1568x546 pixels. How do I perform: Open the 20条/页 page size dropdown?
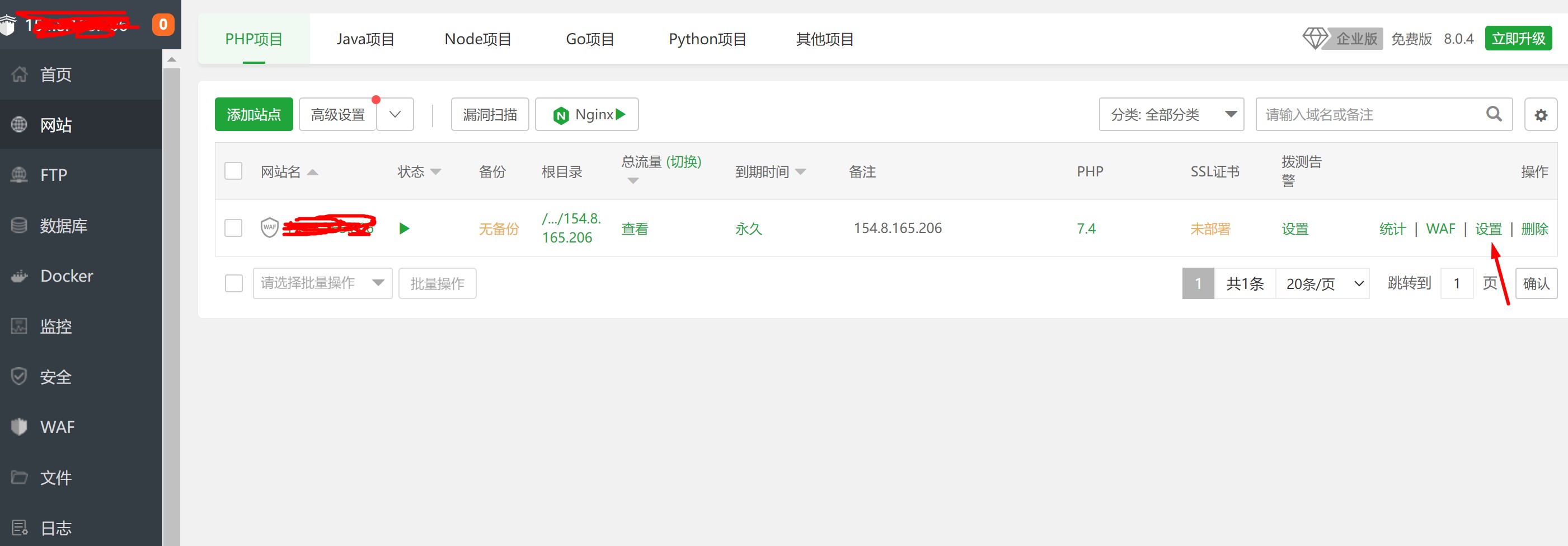point(1323,283)
